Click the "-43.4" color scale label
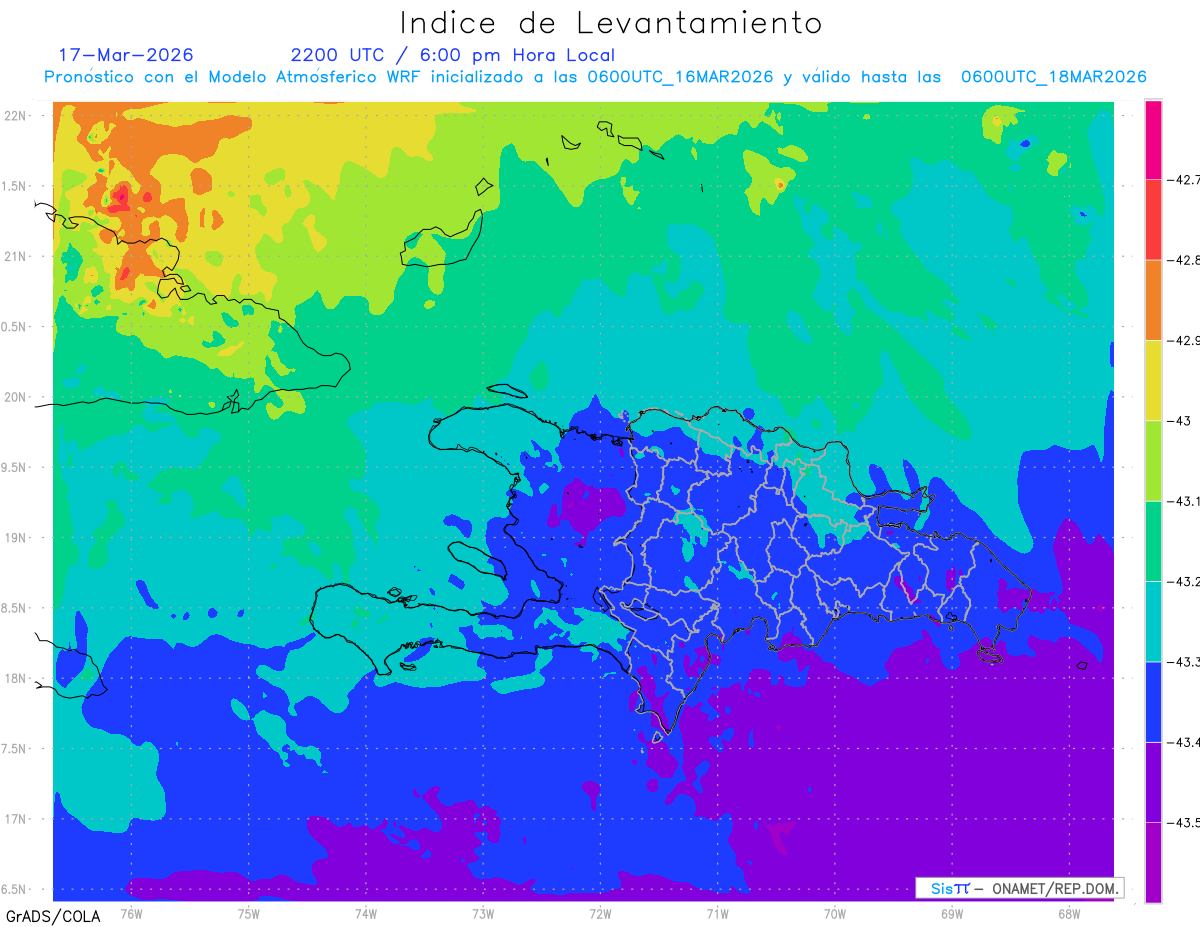 pyautogui.click(x=1183, y=742)
